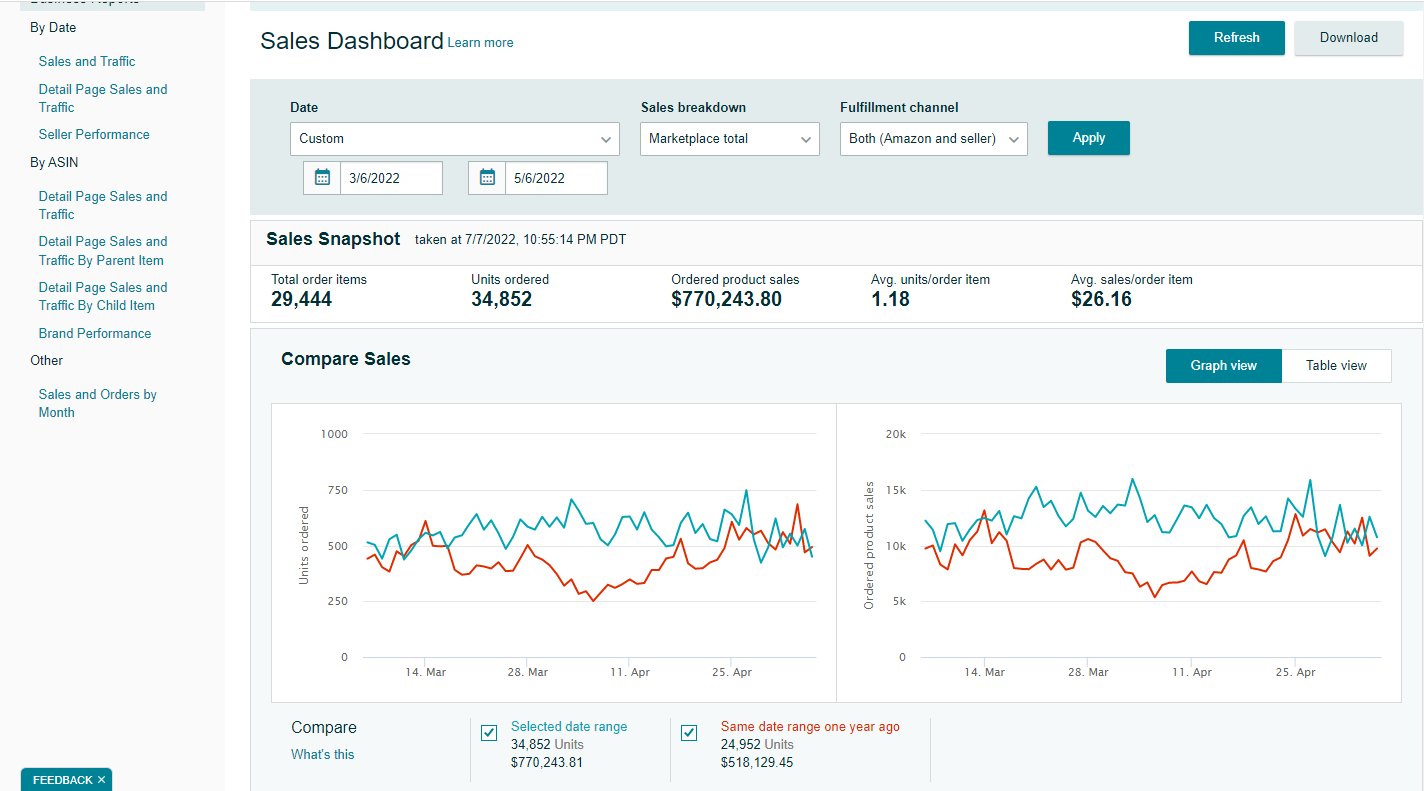Click the Avg. units/order item value 1.18
1424x791 pixels.
(891, 299)
